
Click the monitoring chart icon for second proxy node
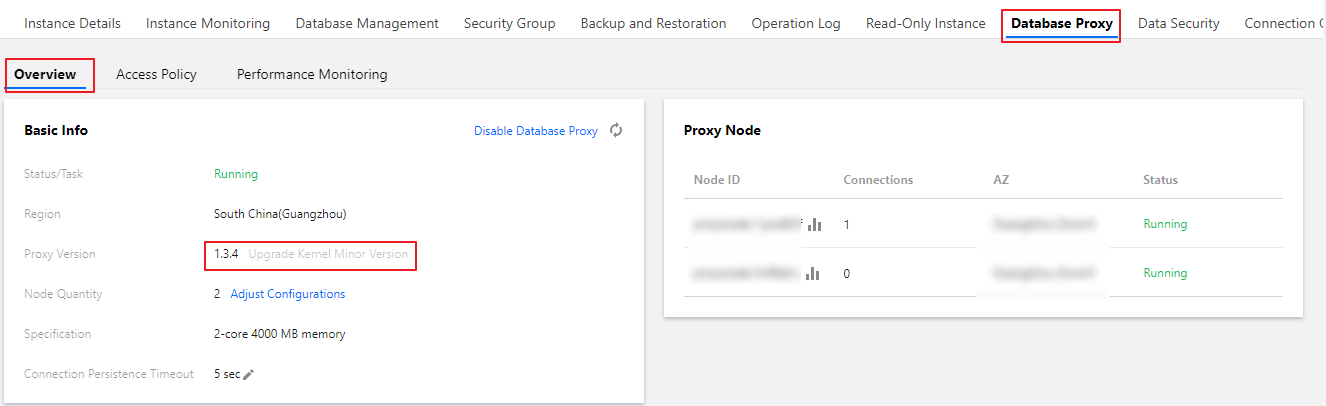[x=814, y=273]
